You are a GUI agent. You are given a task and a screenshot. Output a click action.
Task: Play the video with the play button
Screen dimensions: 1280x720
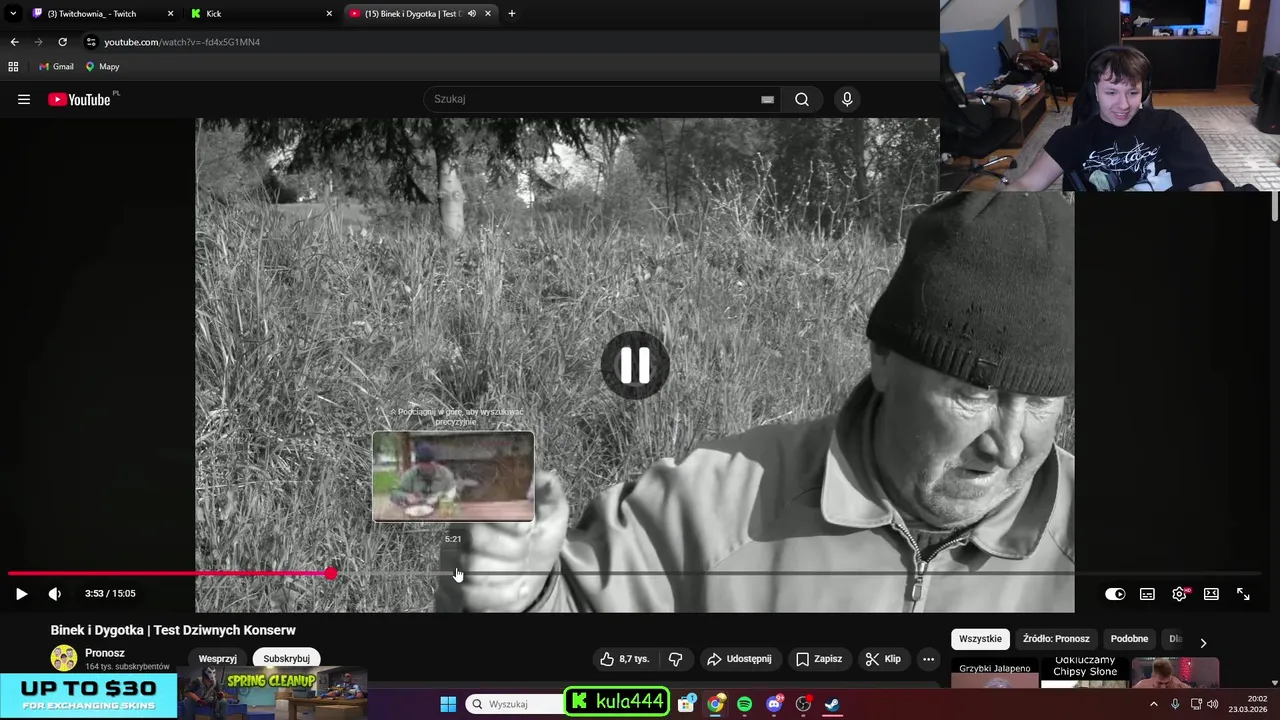coord(21,594)
